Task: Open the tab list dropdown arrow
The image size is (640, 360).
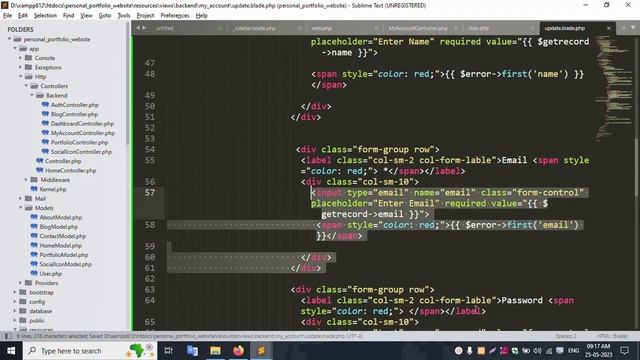Action: pos(633,28)
